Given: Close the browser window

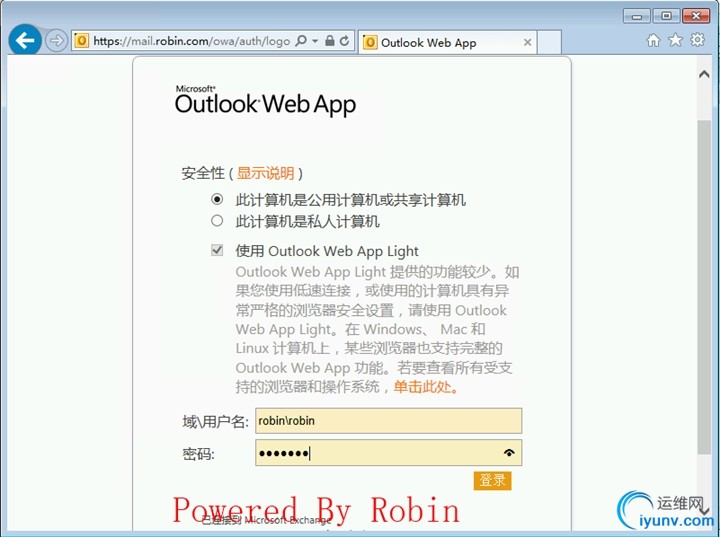Looking at the screenshot, I should 696,16.
